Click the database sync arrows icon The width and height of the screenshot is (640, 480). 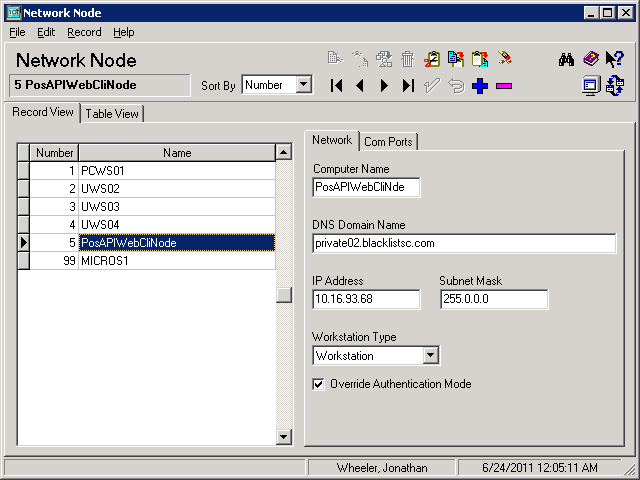615,85
